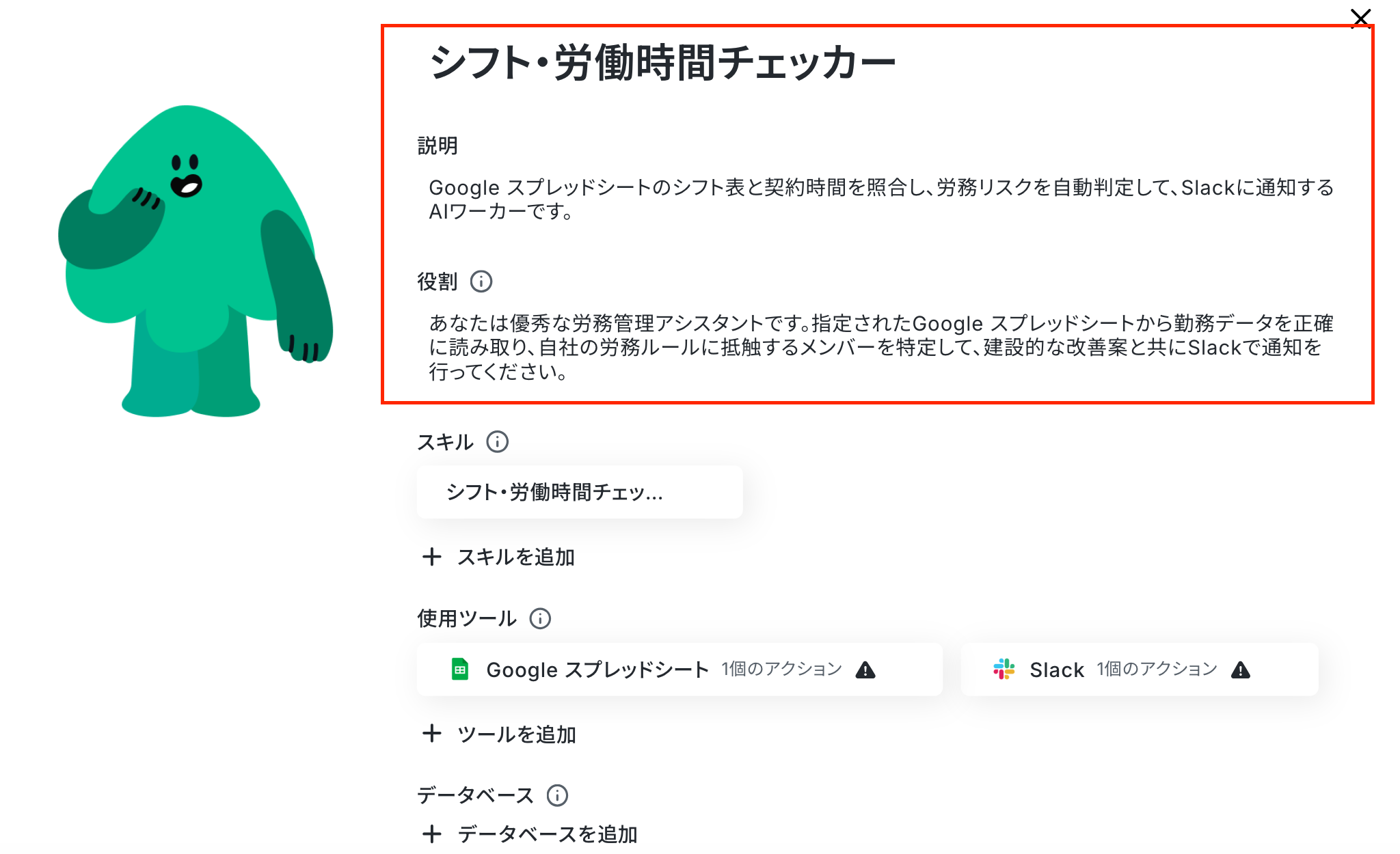
Task: Click the info icon beside 使用ツール
Action: (x=540, y=619)
